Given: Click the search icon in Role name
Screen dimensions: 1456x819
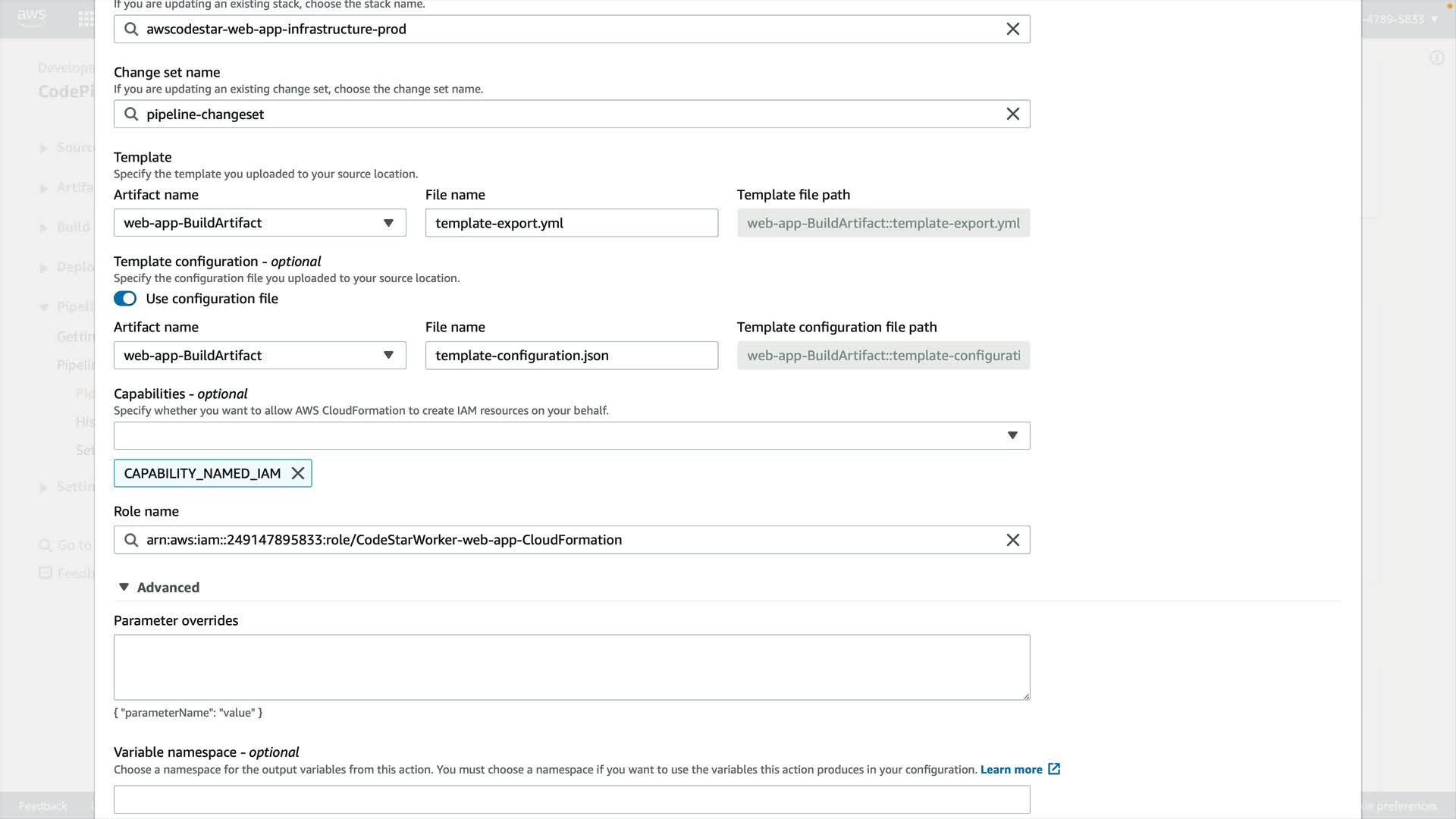Looking at the screenshot, I should click(x=131, y=540).
